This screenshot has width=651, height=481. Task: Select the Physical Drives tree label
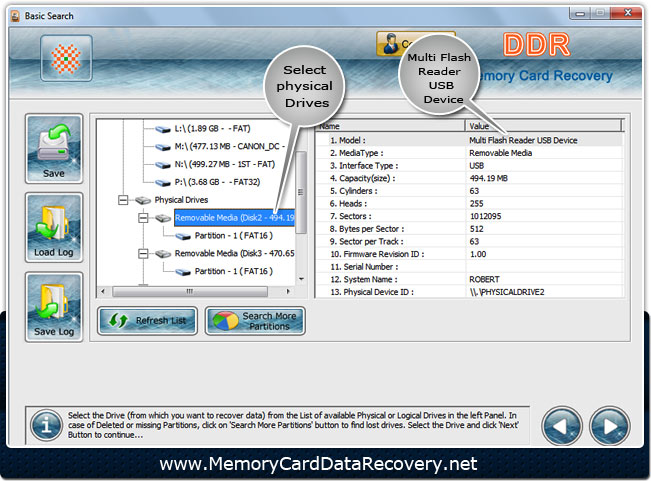click(x=181, y=200)
